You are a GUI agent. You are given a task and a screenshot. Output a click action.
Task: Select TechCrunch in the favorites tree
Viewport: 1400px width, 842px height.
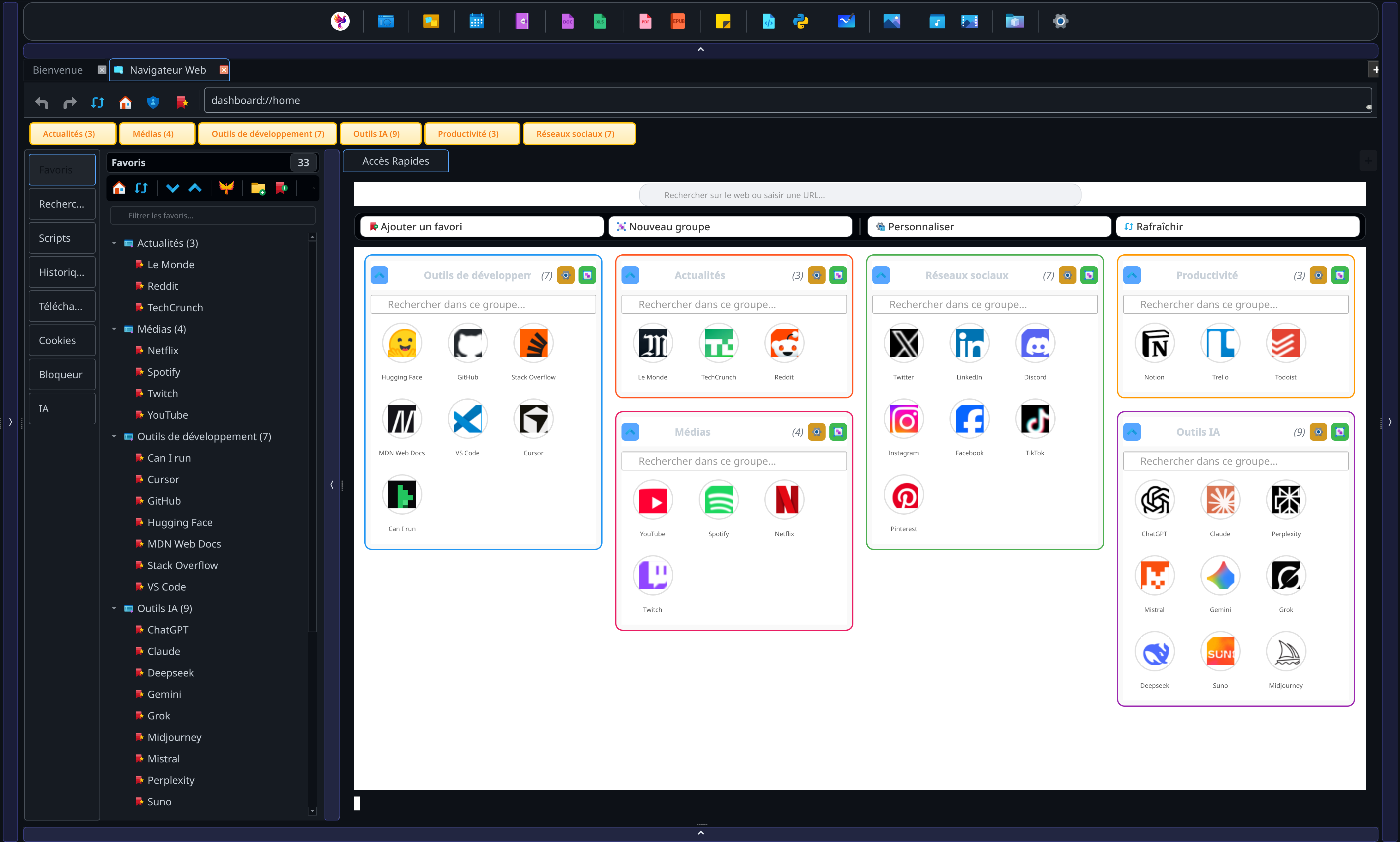(x=175, y=307)
